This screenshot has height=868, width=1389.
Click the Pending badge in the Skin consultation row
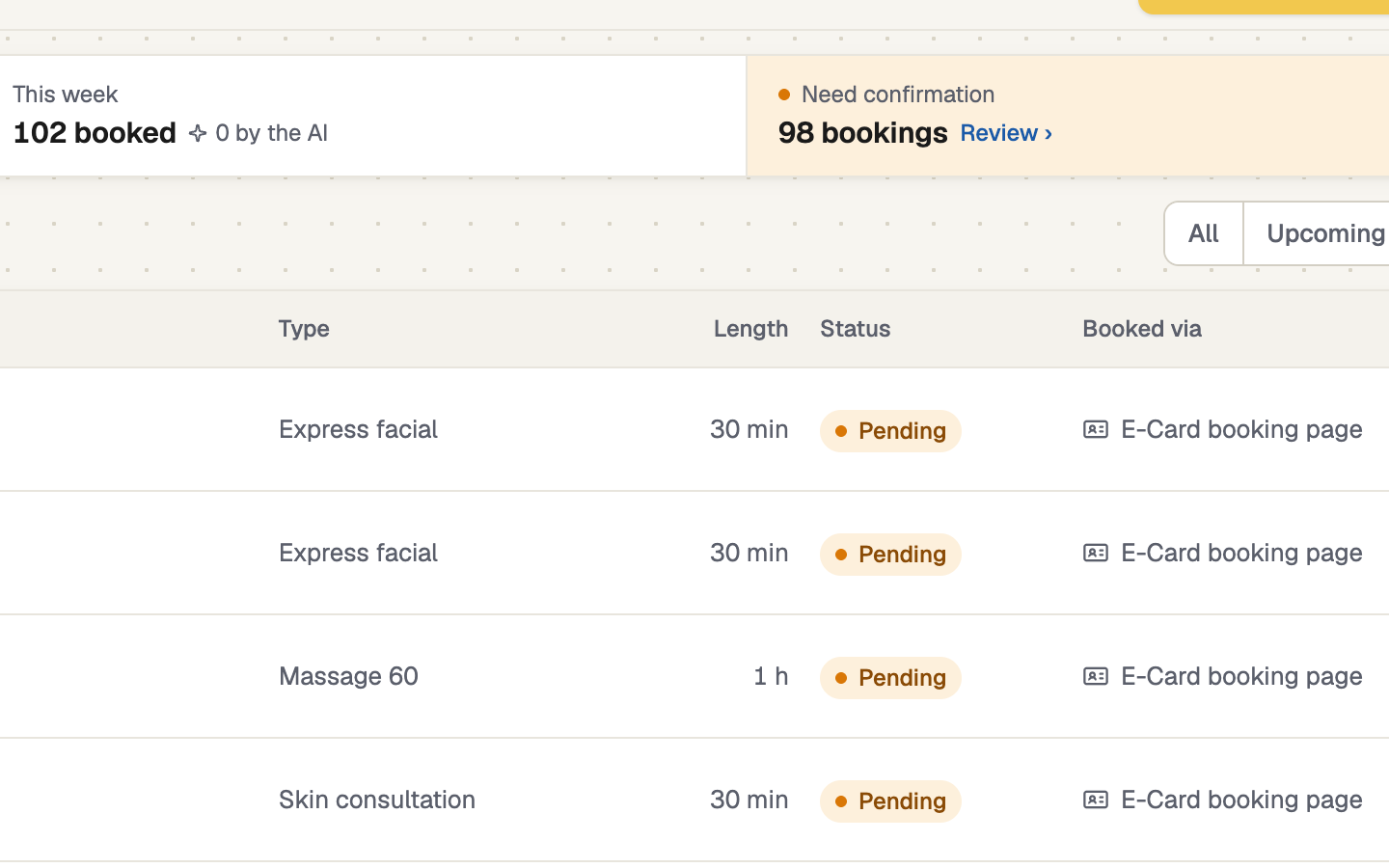click(890, 801)
